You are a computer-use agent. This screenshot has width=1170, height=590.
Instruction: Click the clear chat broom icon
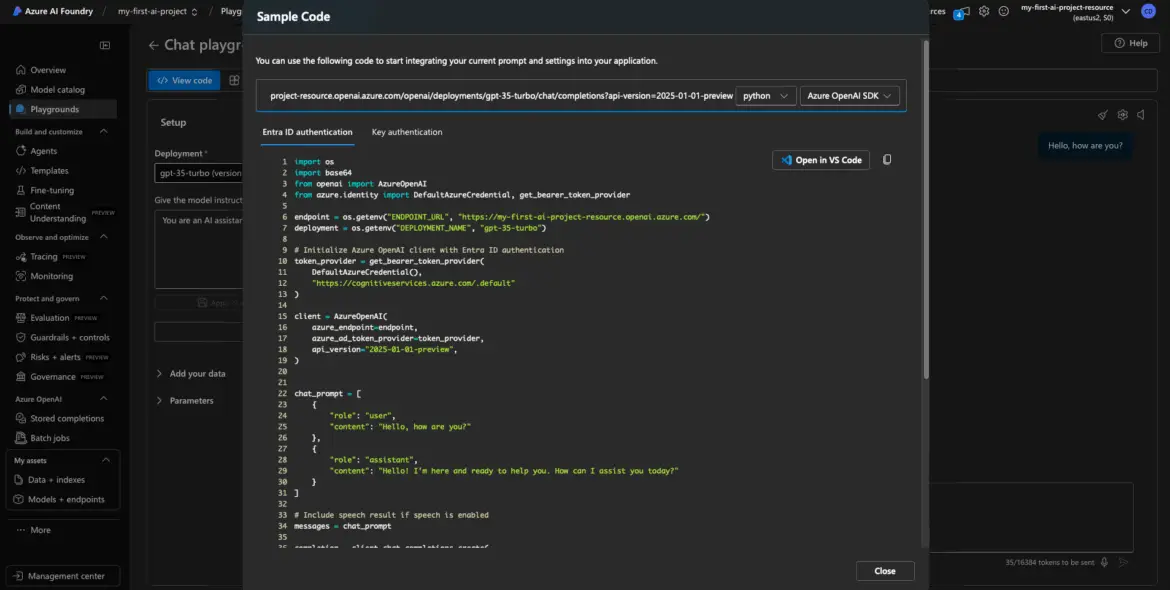tap(1102, 115)
